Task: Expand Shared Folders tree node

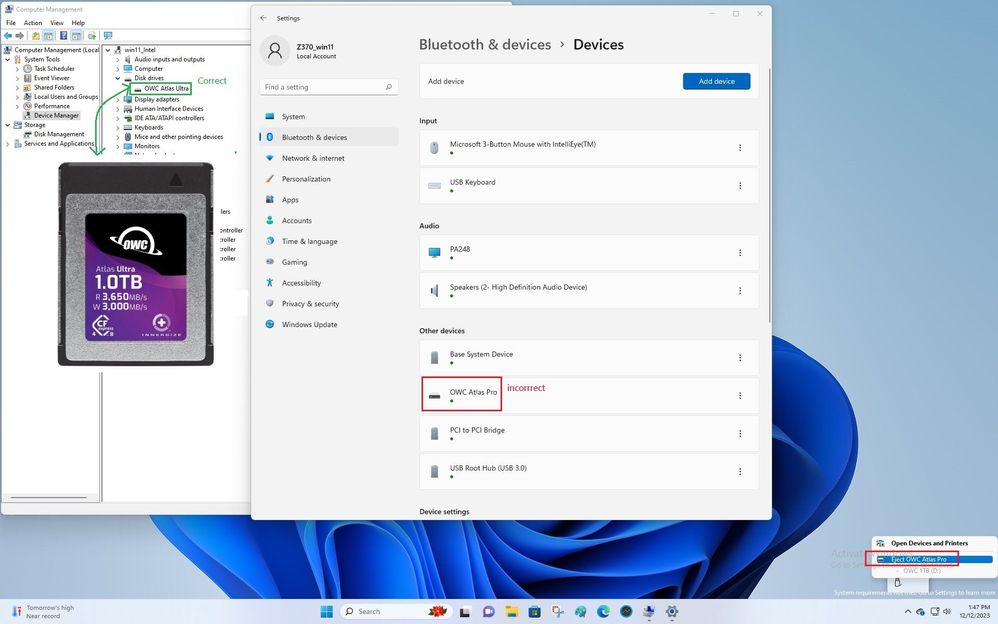Action: click(17, 88)
